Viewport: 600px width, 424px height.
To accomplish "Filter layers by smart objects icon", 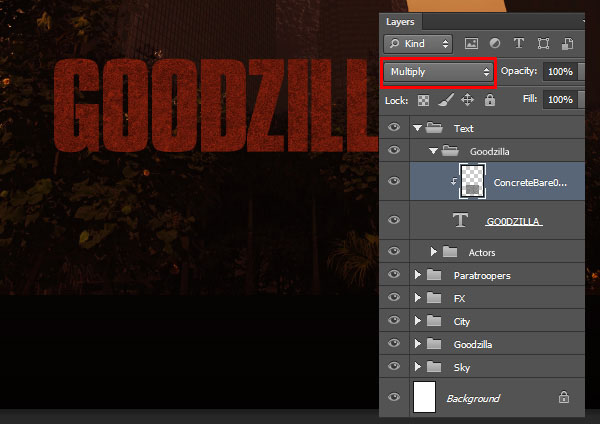I will click(x=567, y=43).
